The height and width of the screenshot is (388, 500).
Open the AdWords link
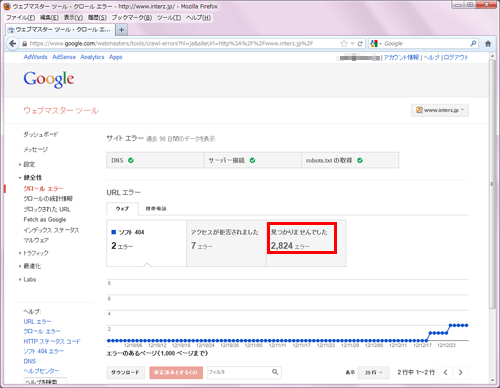pos(35,57)
